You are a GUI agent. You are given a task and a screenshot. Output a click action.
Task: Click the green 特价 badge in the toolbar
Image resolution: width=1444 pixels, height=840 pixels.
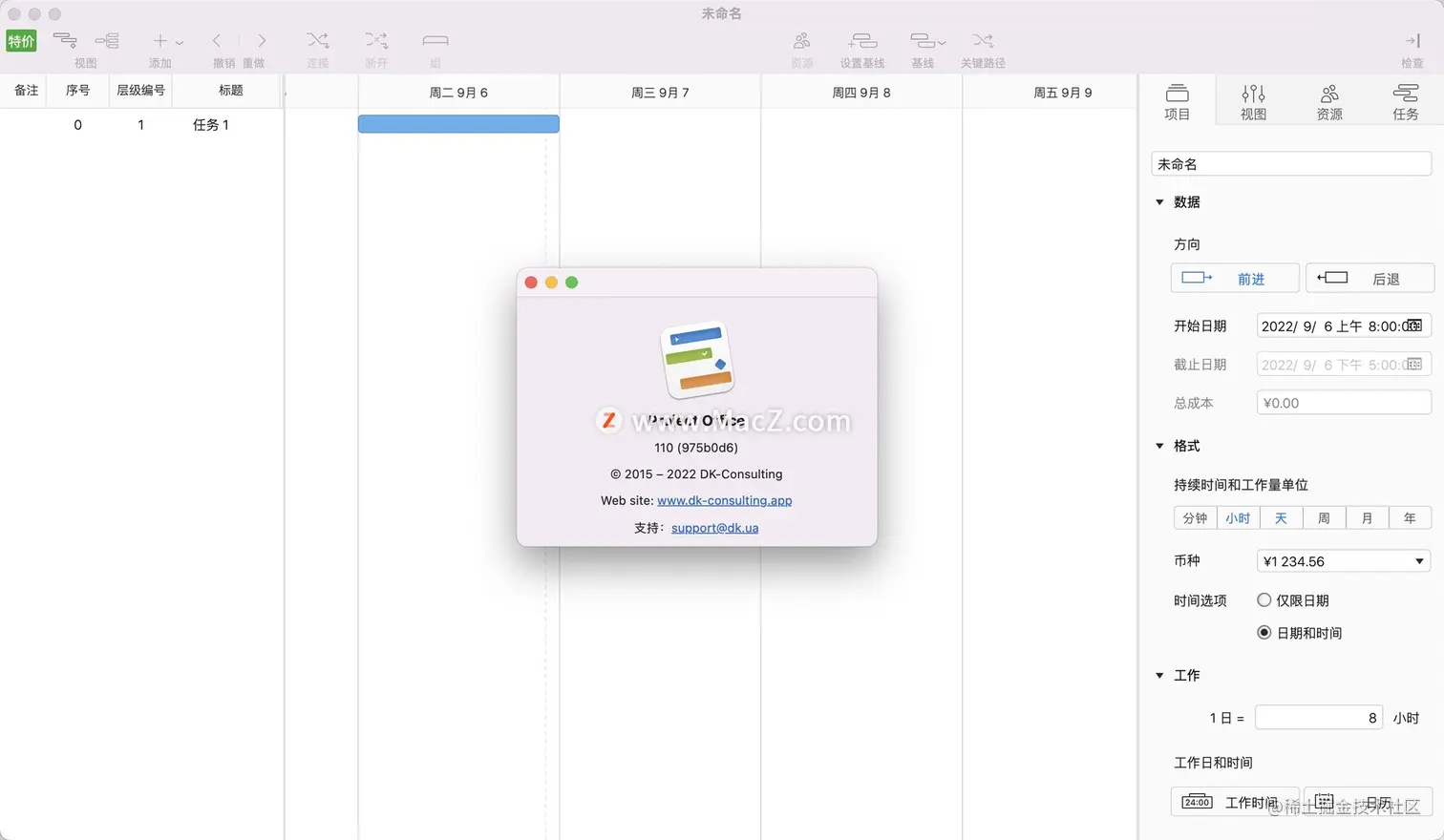(x=21, y=41)
